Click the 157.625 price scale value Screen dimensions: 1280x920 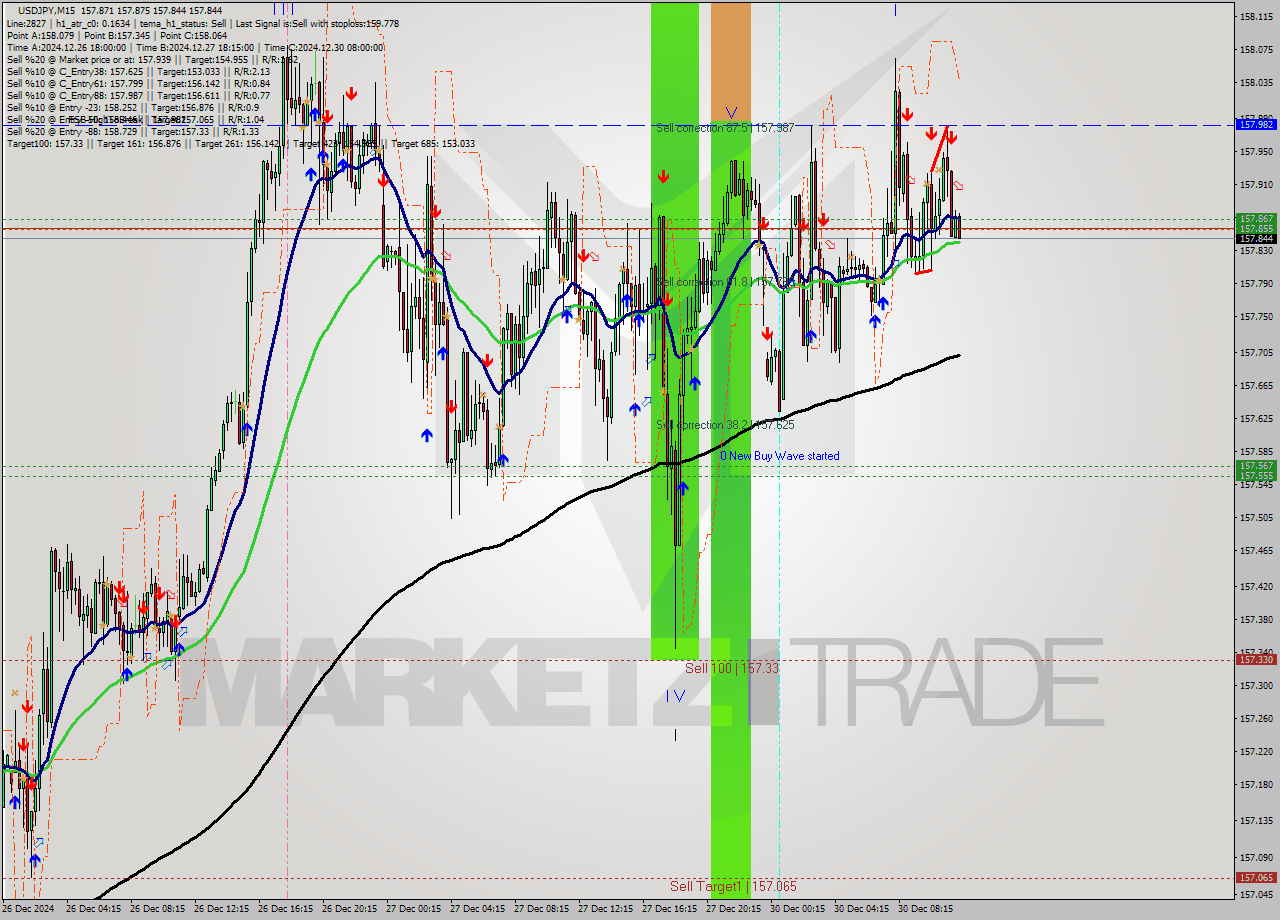tap(1256, 418)
